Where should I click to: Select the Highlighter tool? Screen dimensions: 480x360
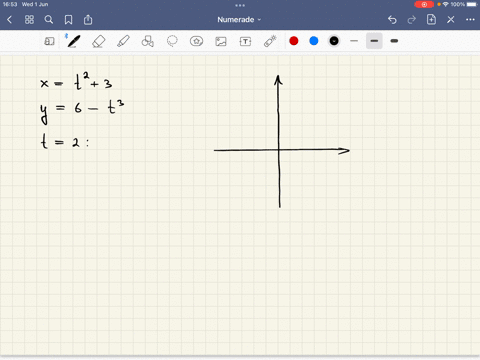(x=123, y=41)
